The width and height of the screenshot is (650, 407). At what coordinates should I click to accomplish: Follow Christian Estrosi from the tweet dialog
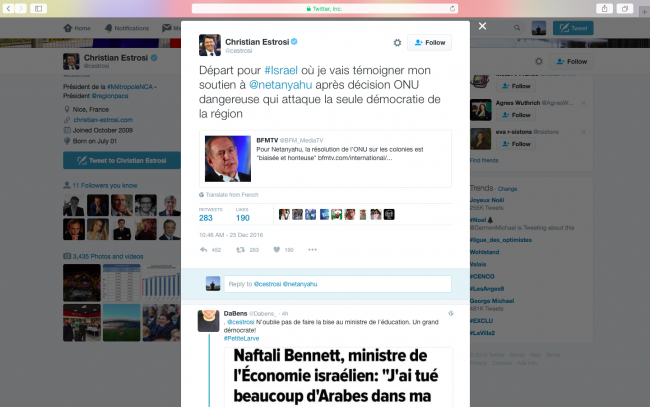pyautogui.click(x=429, y=43)
